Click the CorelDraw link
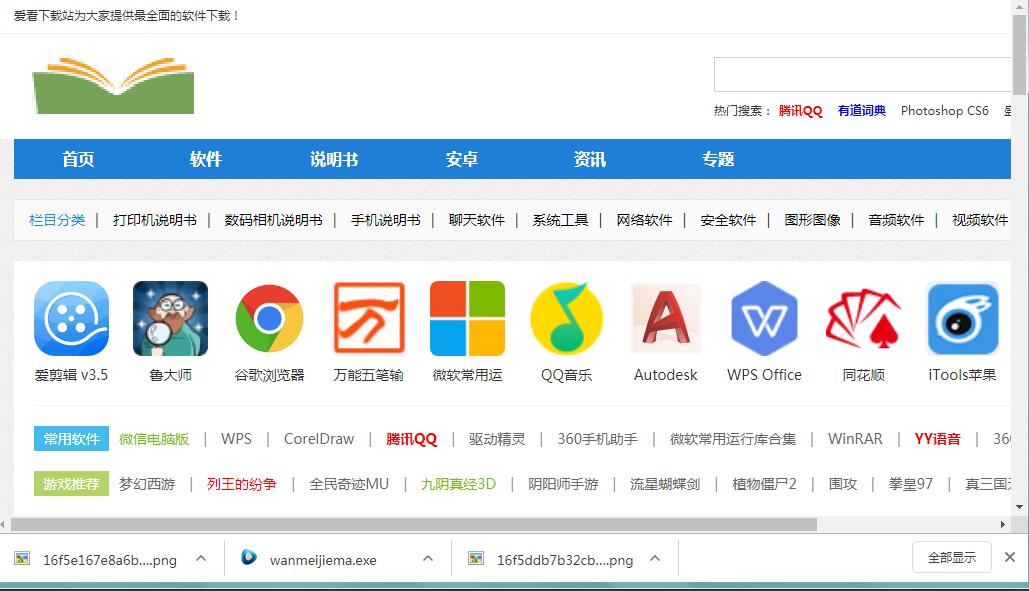The image size is (1029, 591). (x=319, y=439)
